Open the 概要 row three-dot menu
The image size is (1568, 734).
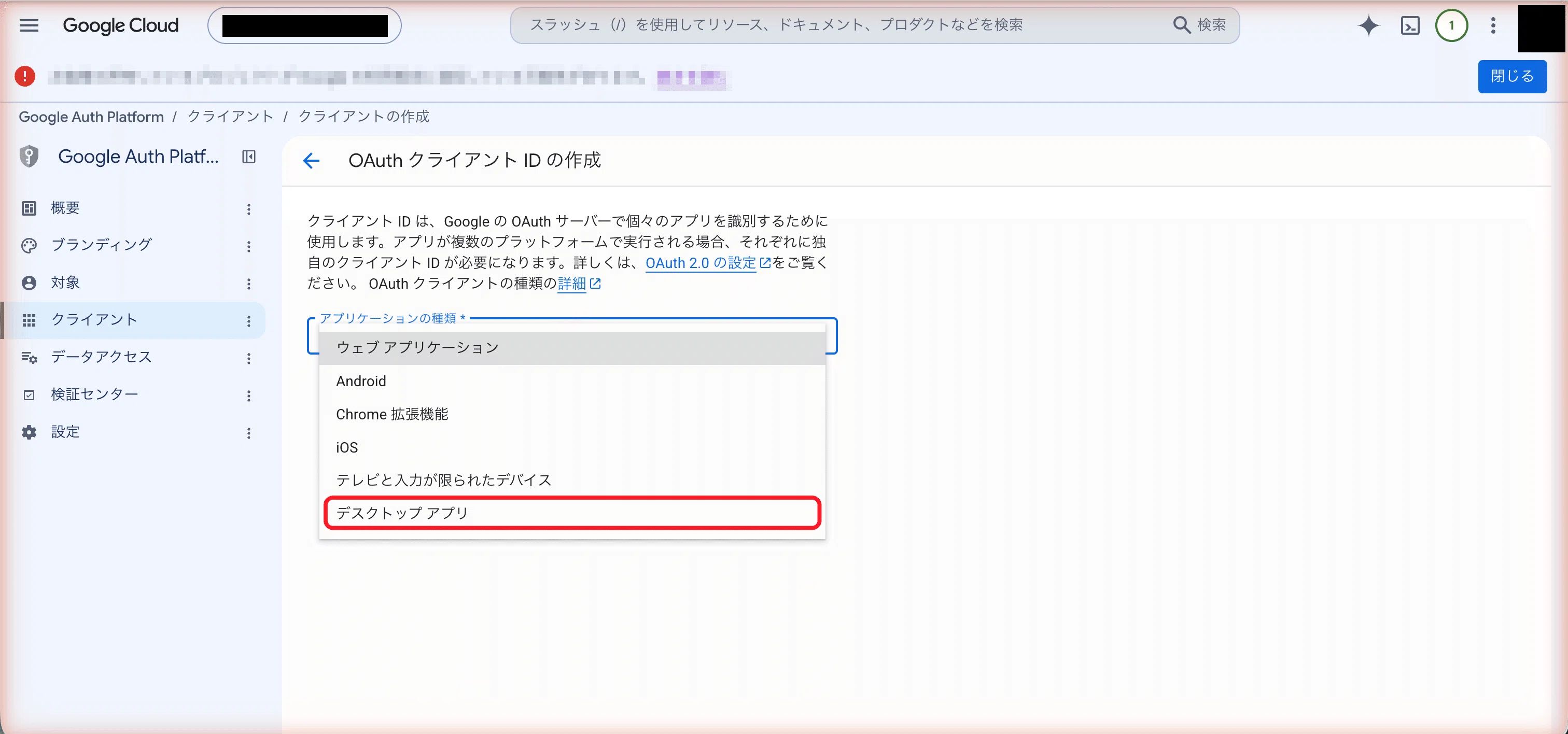click(x=248, y=209)
